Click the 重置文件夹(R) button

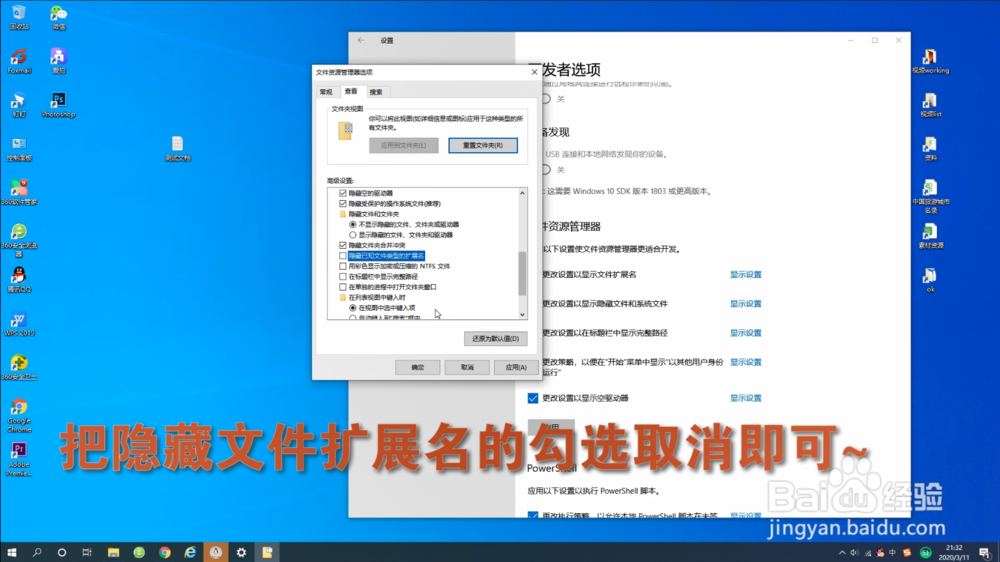[483, 145]
